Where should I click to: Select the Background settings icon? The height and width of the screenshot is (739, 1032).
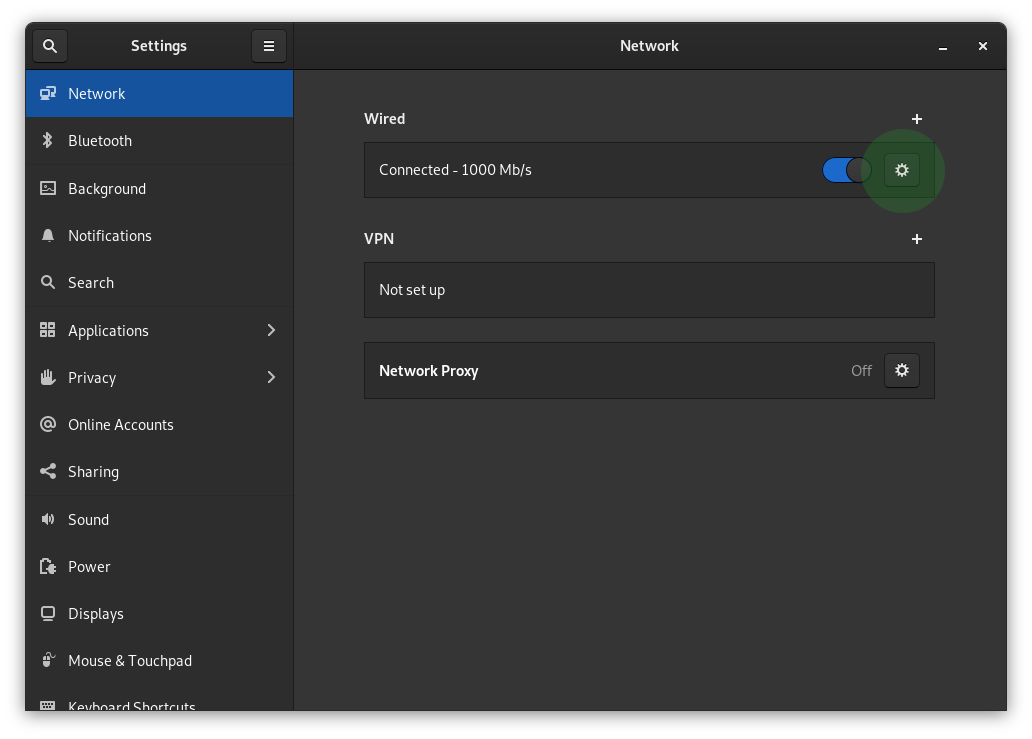47,188
